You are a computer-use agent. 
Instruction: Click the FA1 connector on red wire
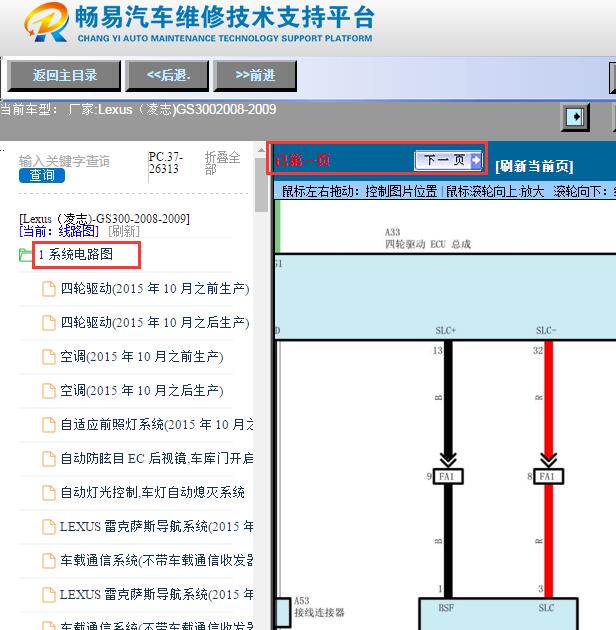point(548,477)
